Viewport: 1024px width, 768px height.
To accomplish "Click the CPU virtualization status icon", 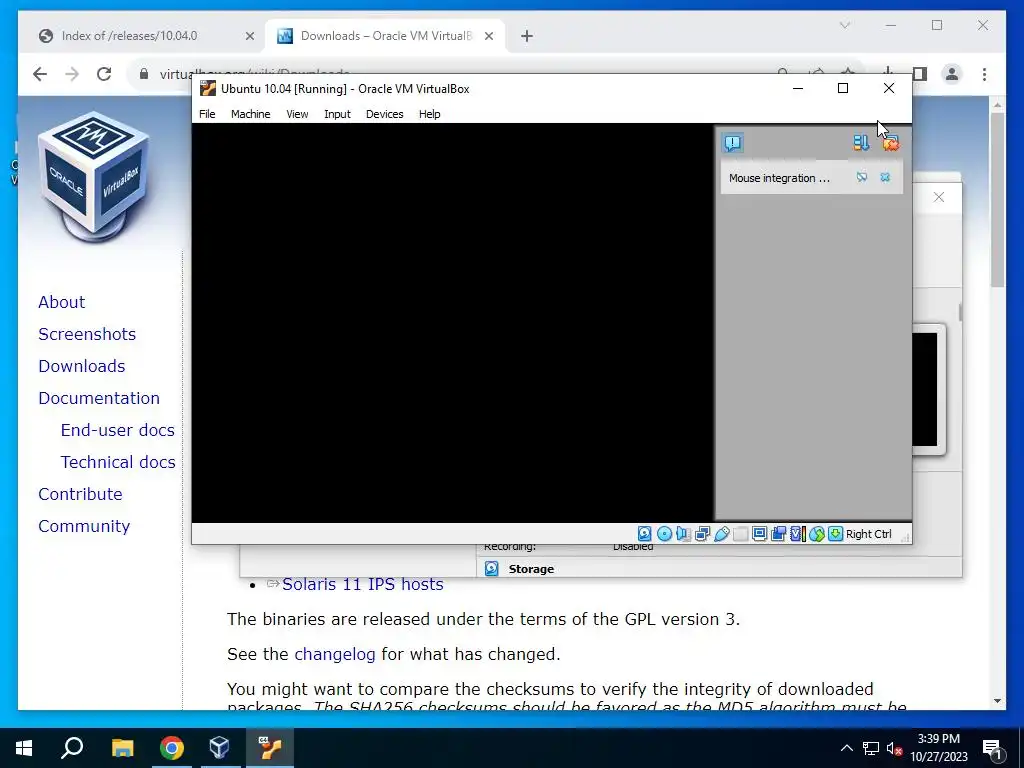I will point(797,534).
